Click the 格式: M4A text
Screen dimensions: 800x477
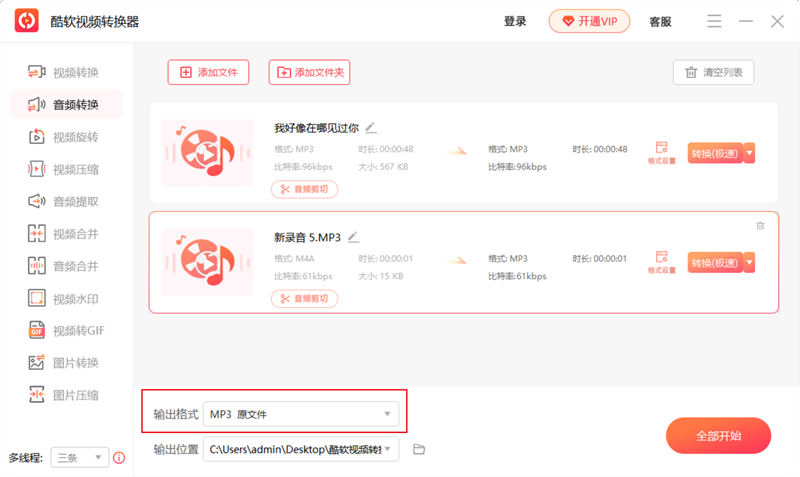click(294, 259)
